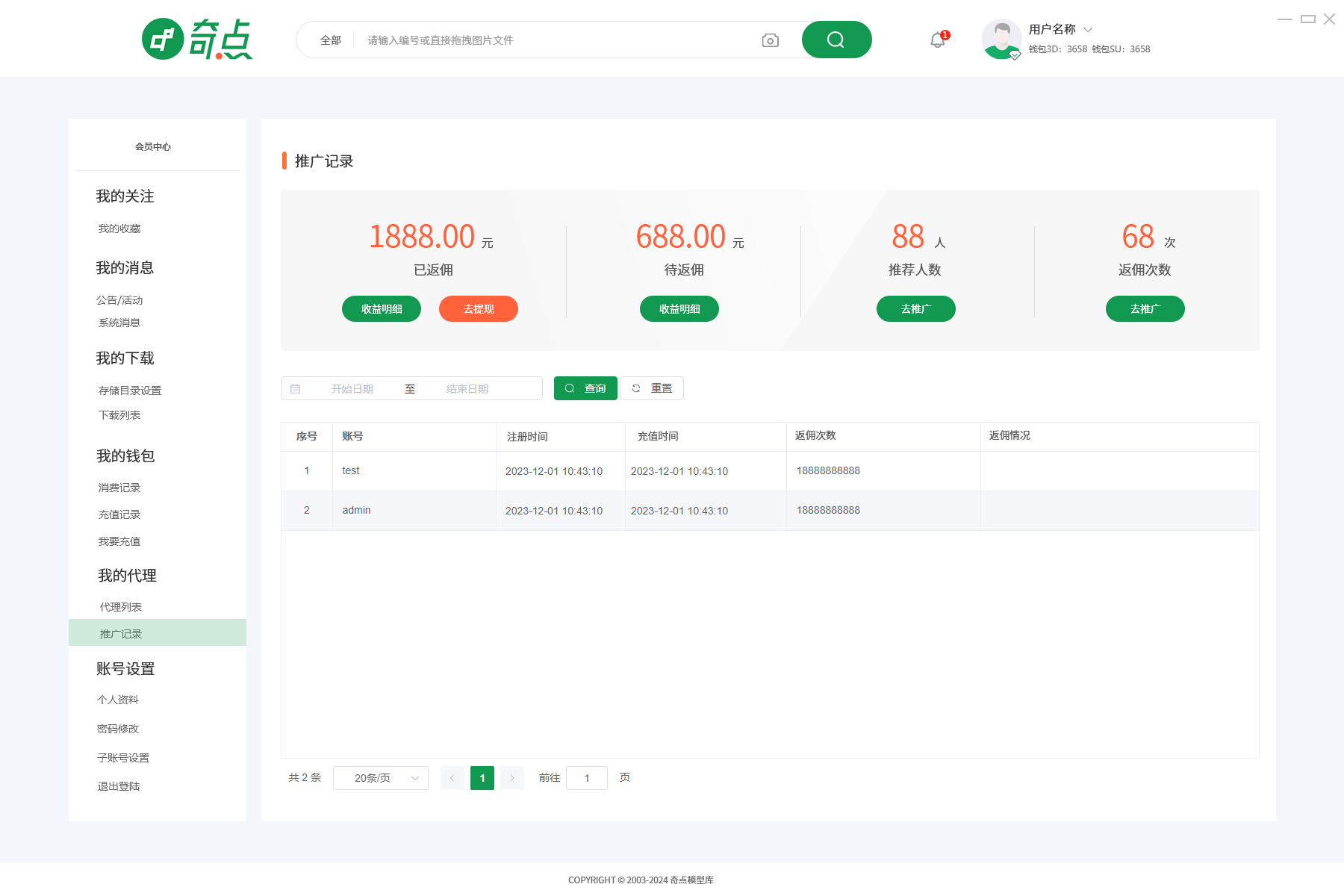Minimize the application window
1344x896 pixels.
[1285, 19]
